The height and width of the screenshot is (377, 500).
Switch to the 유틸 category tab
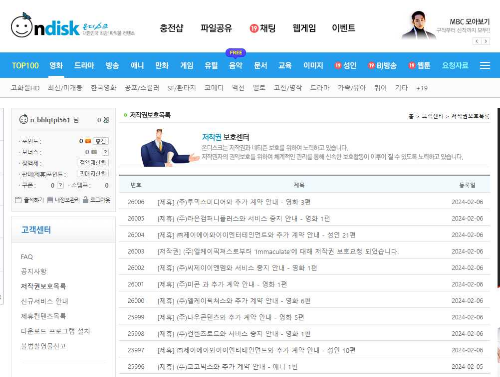211,65
